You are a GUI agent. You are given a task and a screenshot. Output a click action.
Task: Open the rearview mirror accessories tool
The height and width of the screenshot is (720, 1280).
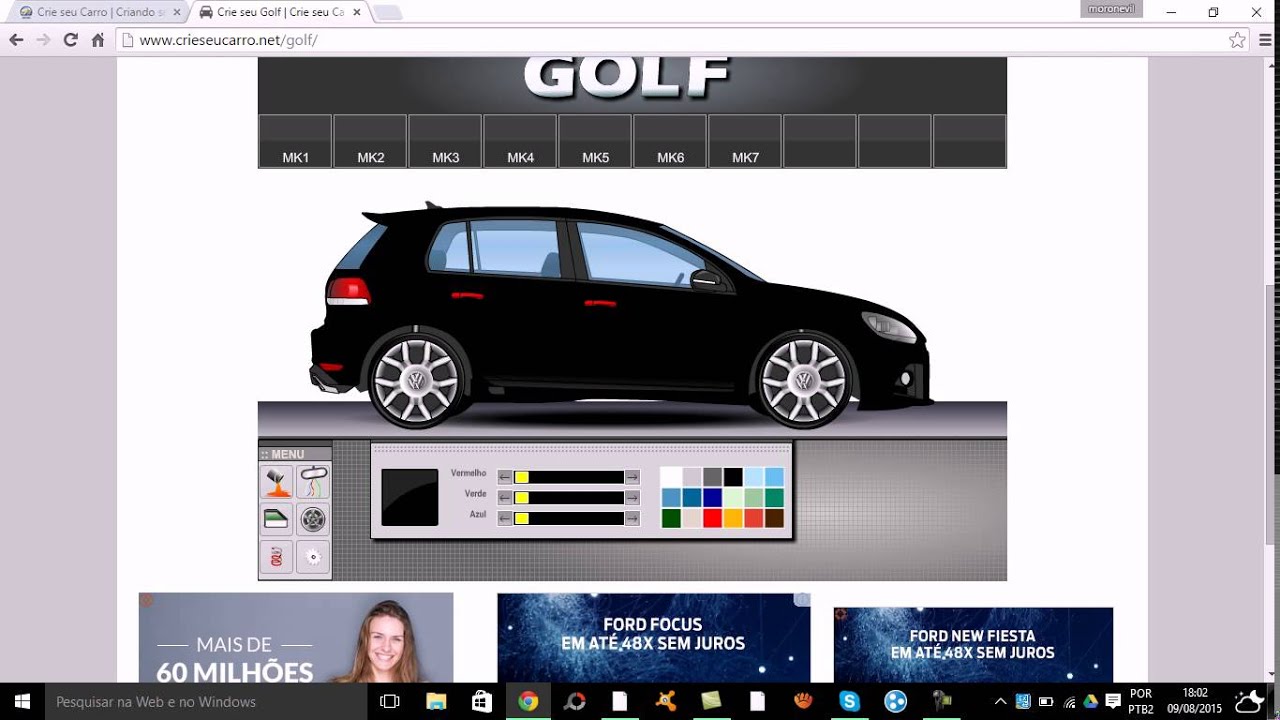click(x=313, y=482)
